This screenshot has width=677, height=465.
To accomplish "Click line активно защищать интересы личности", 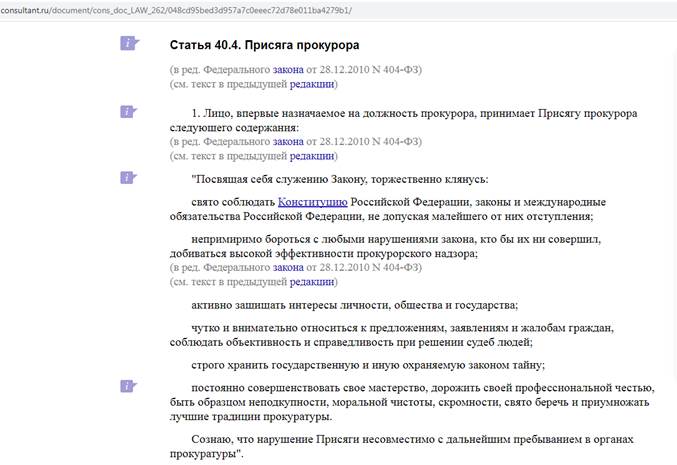I will [354, 305].
